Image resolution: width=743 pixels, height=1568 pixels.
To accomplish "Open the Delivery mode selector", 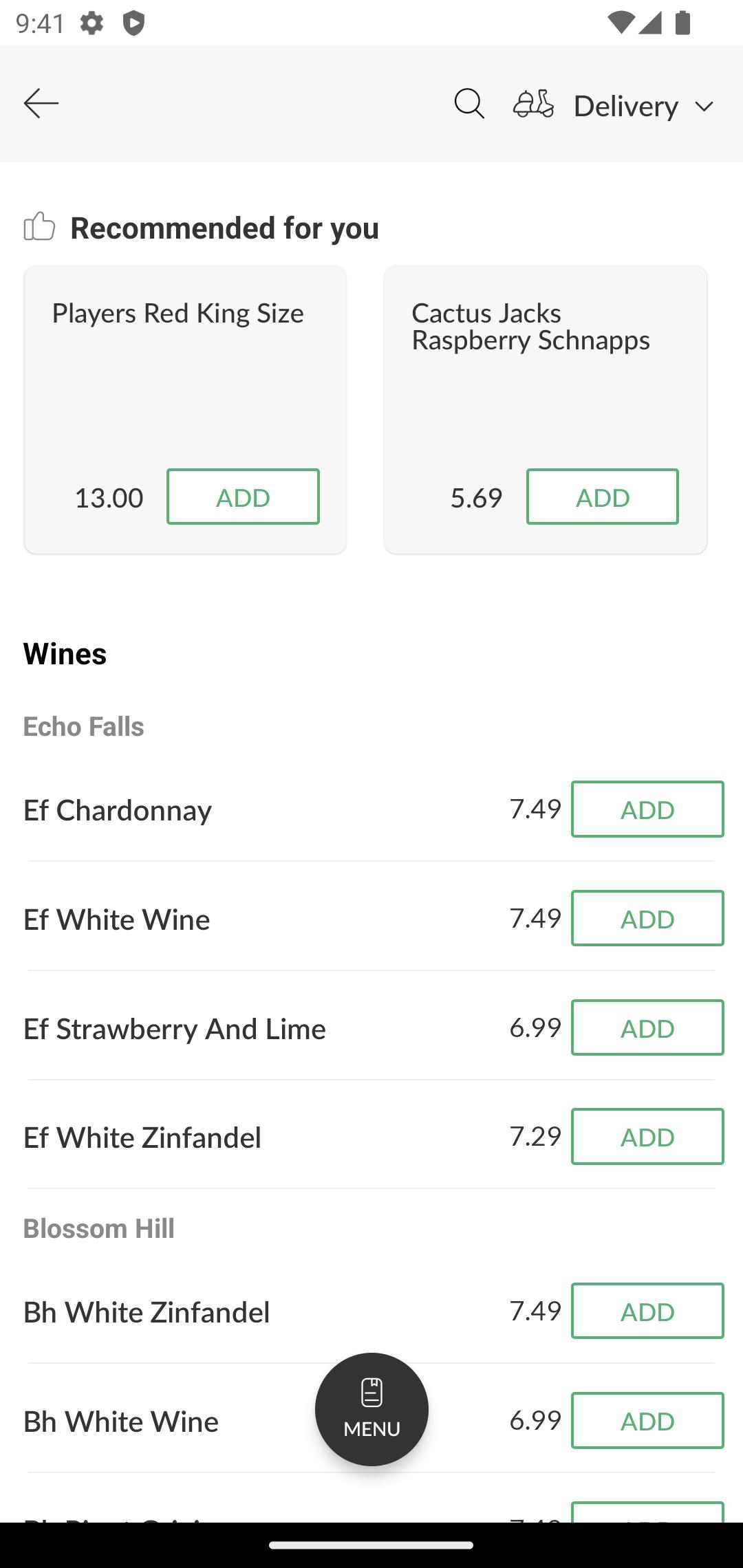I will click(x=614, y=105).
